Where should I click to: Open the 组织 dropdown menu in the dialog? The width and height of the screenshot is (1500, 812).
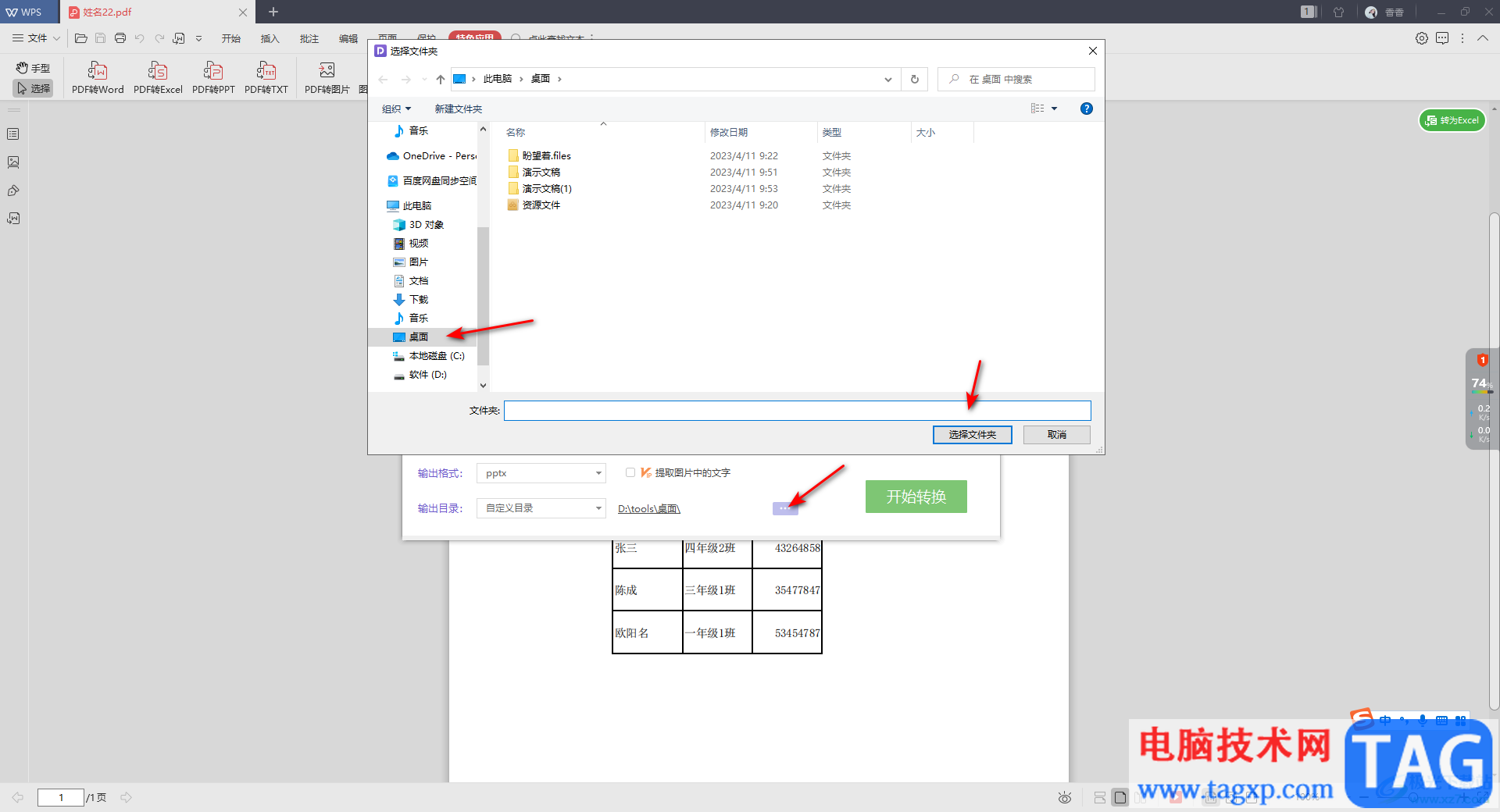tap(396, 109)
